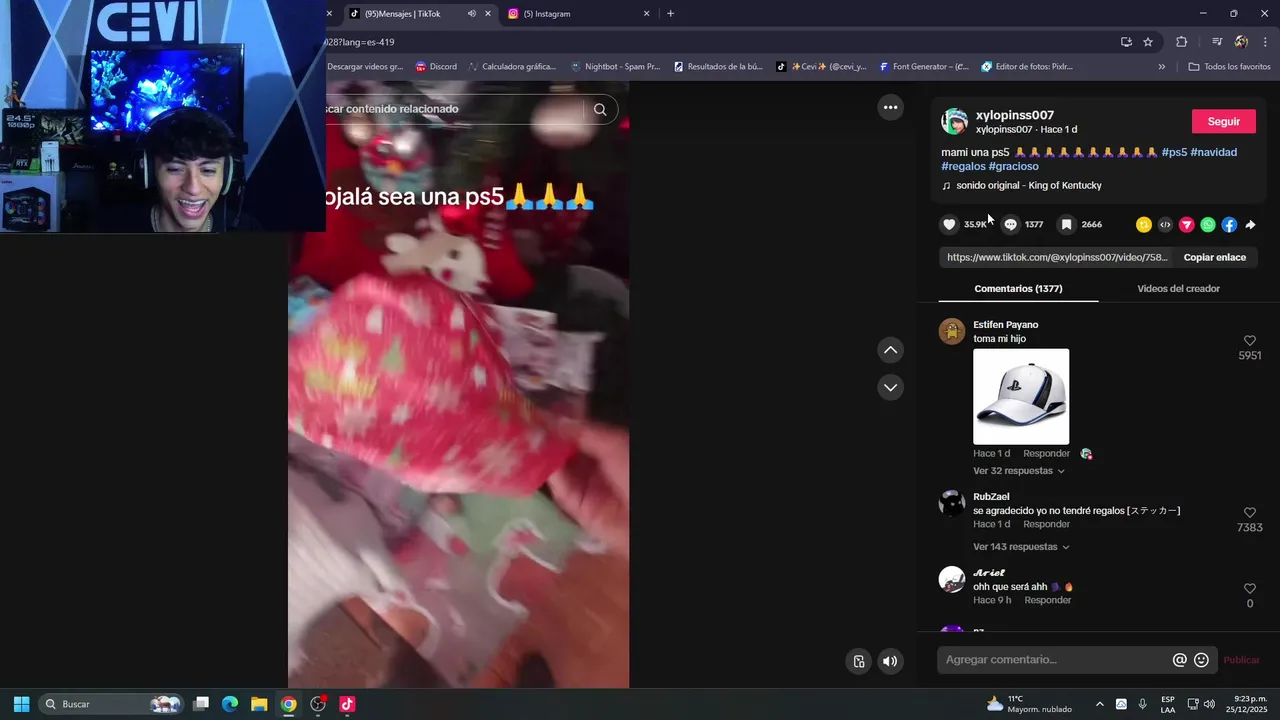Expand Ver 143 respuestas
Image resolution: width=1280 pixels, height=720 pixels.
1021,547
